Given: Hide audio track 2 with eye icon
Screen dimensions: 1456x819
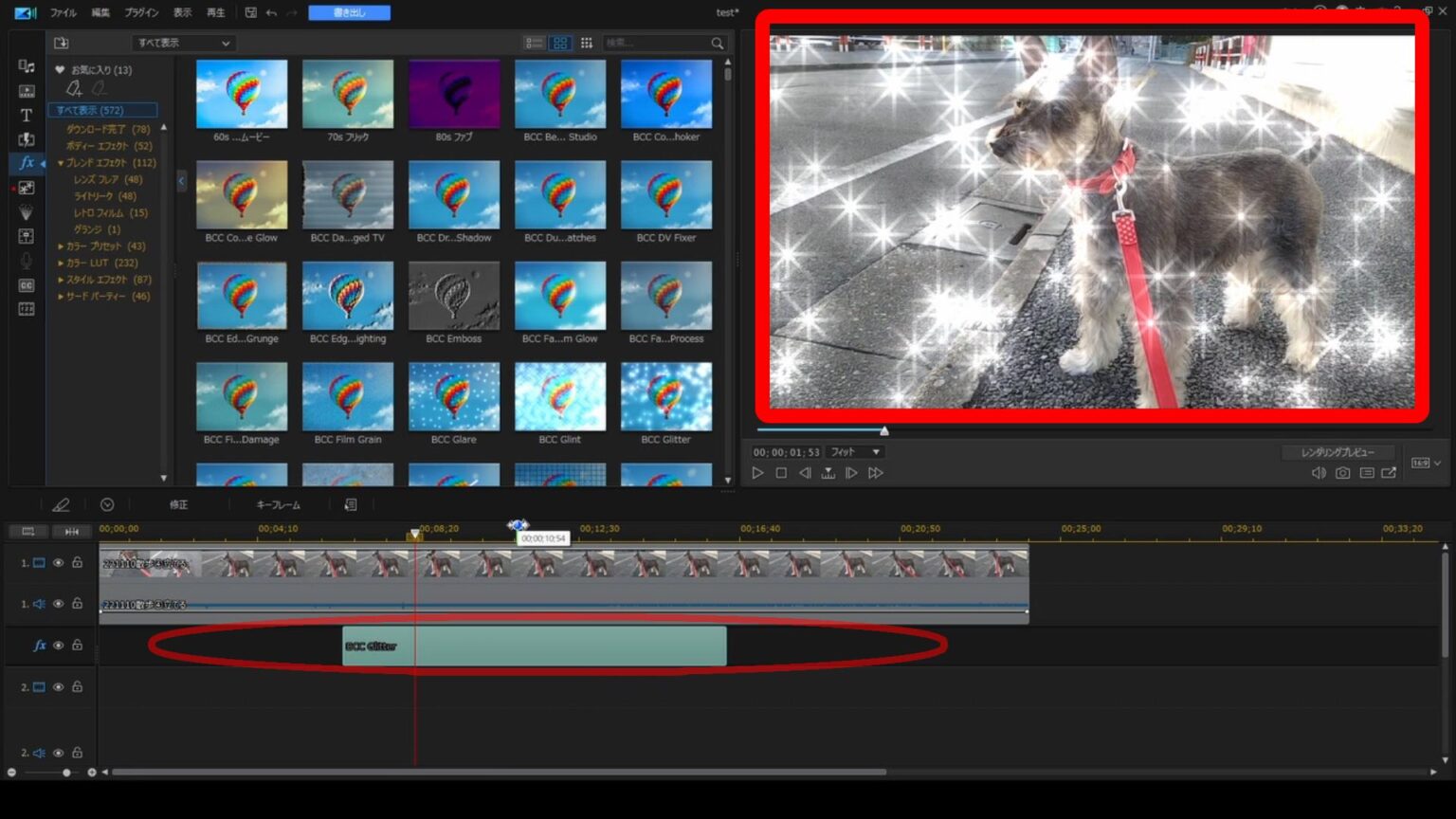Looking at the screenshot, I should coord(58,753).
